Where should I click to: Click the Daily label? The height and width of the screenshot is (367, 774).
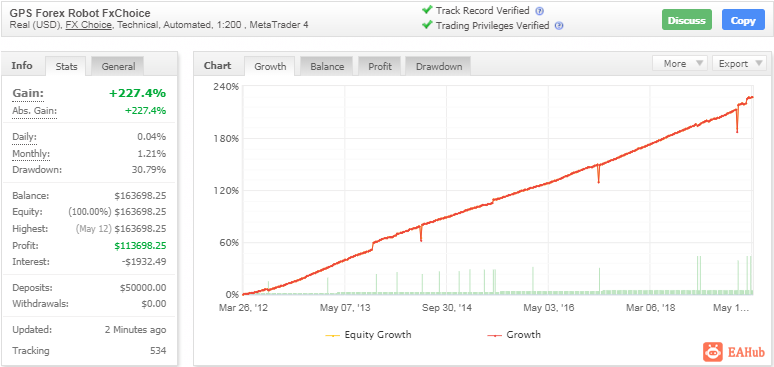click(x=24, y=137)
